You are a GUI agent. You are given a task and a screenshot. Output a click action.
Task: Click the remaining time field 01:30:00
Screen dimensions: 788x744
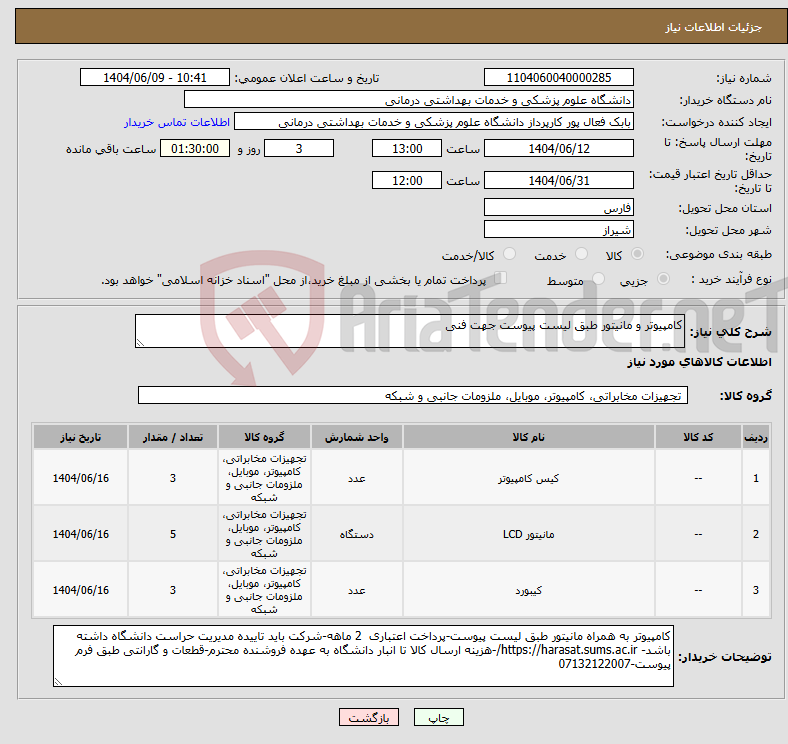[x=195, y=149]
